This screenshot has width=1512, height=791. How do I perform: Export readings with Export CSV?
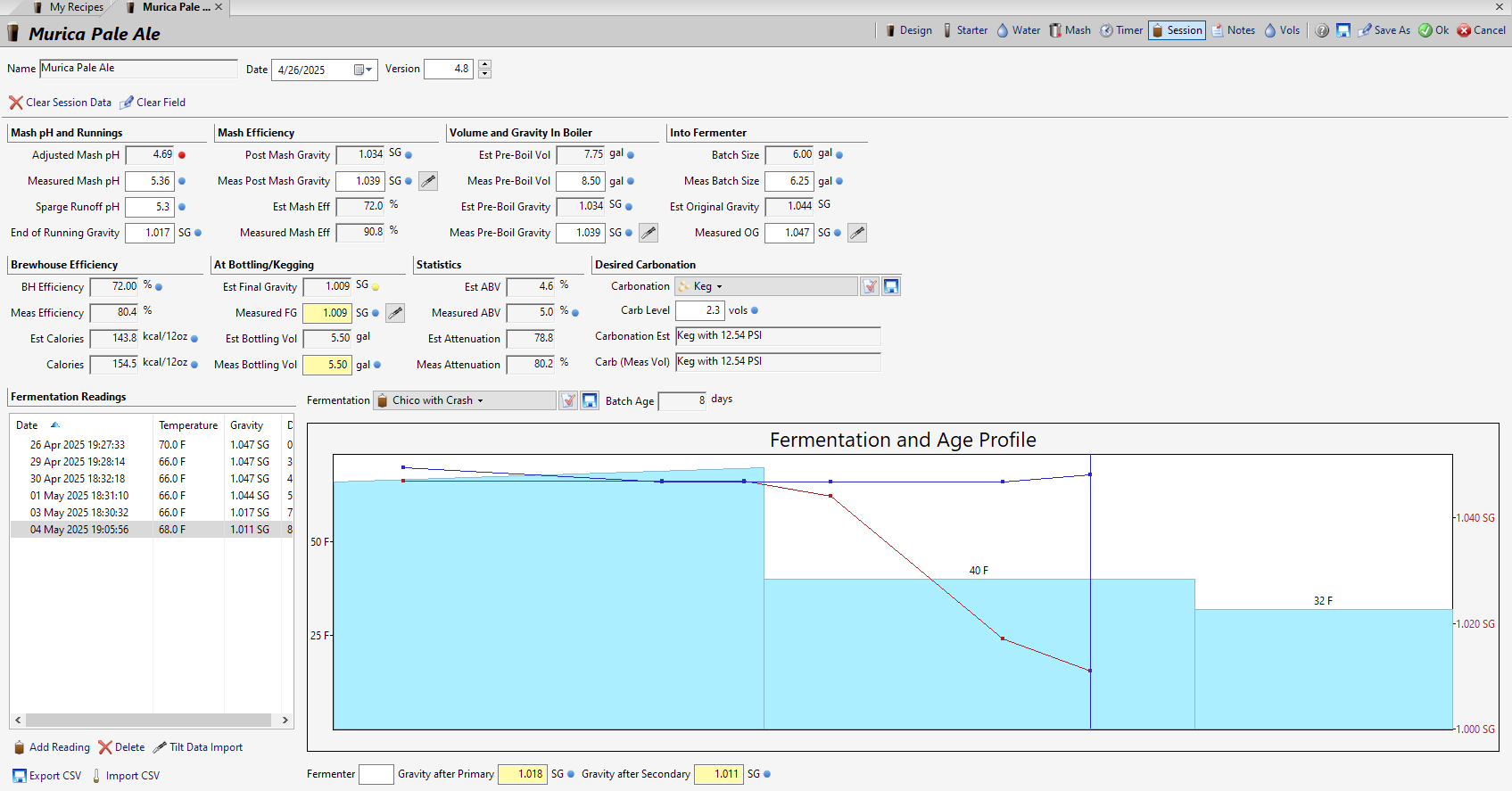coord(47,776)
